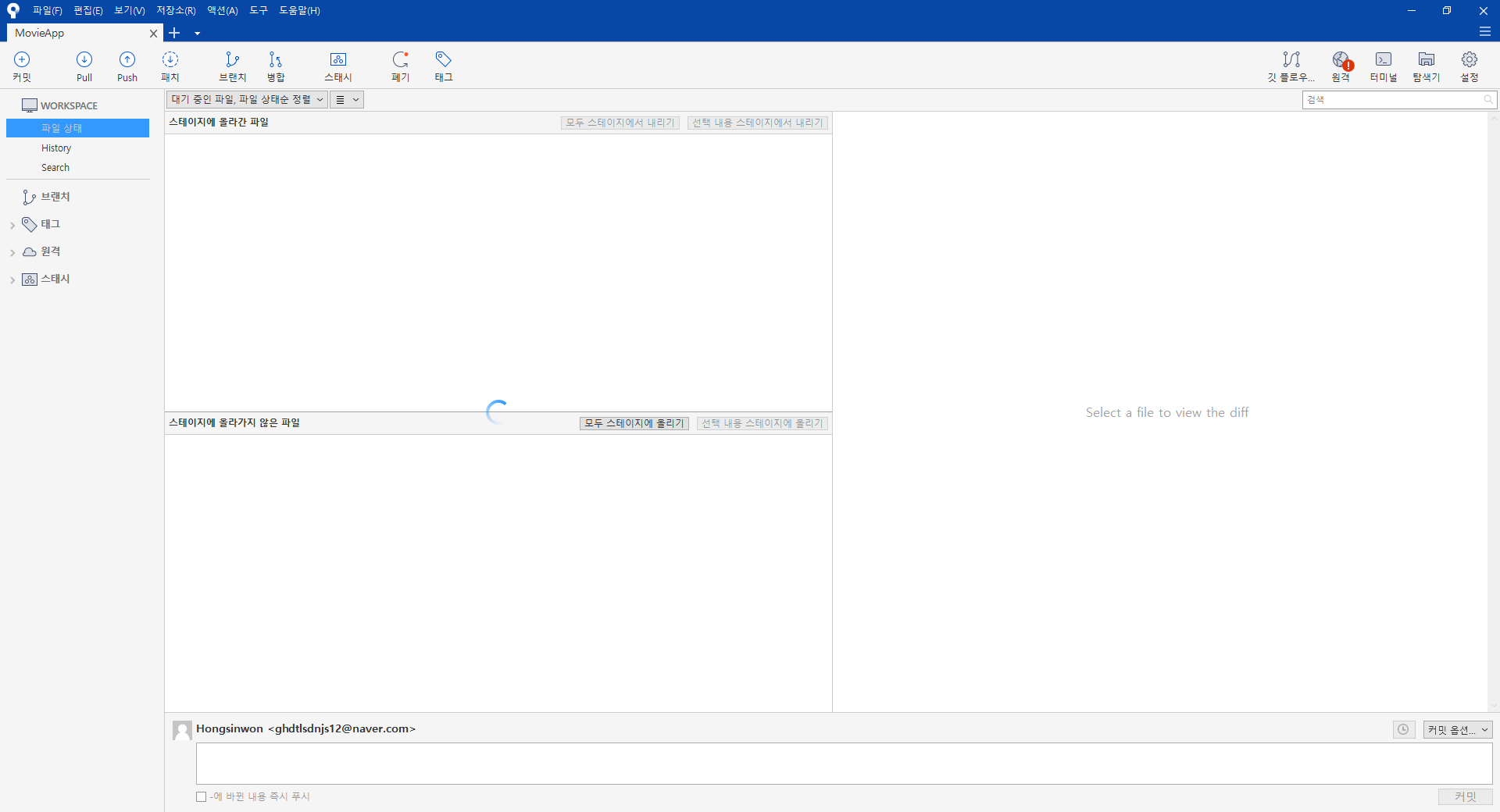The width and height of the screenshot is (1500, 812).
Task: Click 선택 내용 스테이지에 올리기 button
Action: (x=762, y=423)
